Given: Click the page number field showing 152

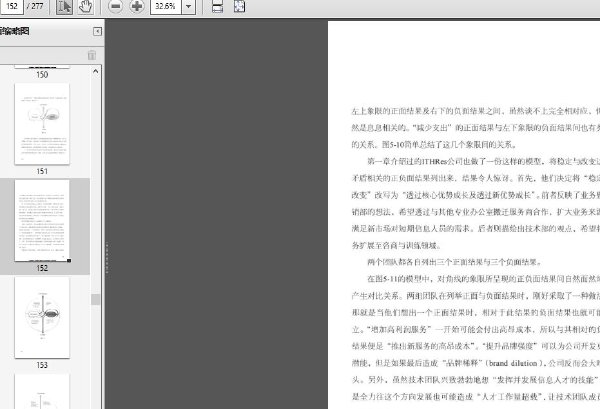Looking at the screenshot, I should 12,7.
